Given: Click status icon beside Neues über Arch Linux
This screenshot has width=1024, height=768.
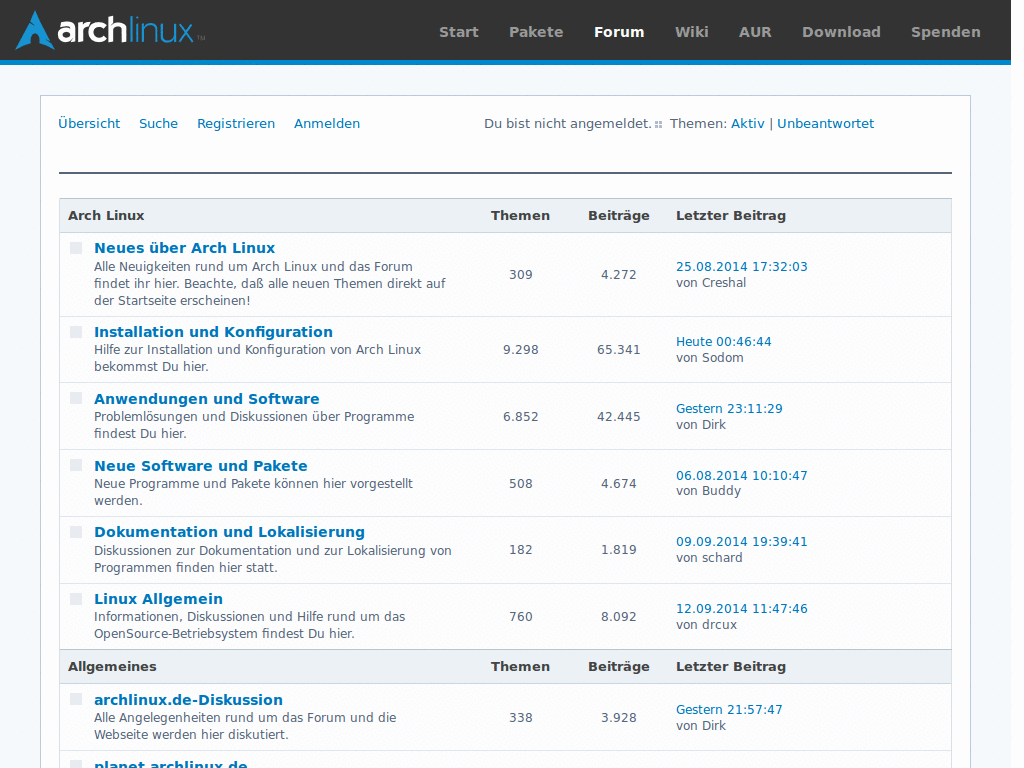Looking at the screenshot, I should point(76,248).
